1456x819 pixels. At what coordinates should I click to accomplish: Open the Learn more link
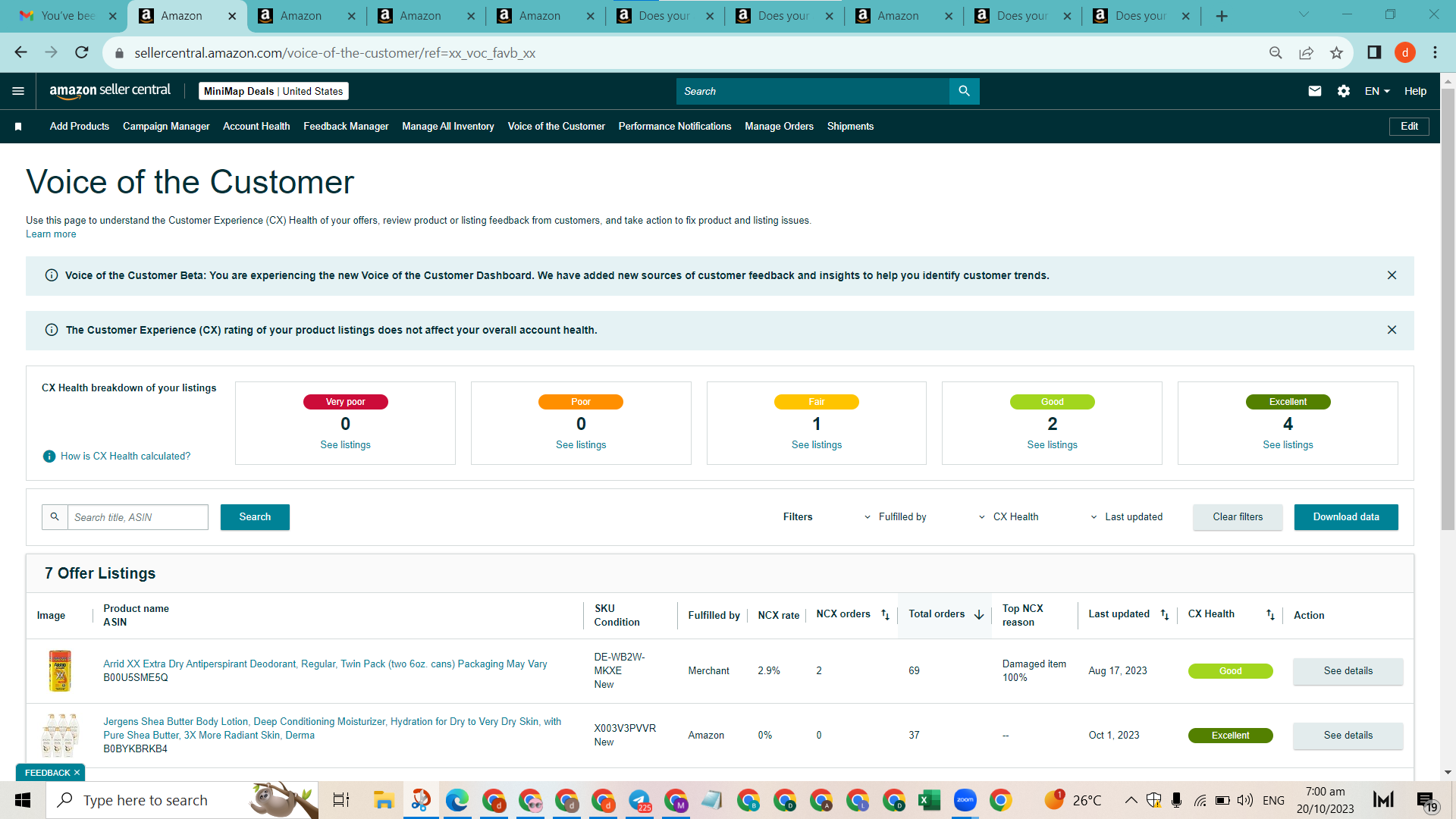51,234
